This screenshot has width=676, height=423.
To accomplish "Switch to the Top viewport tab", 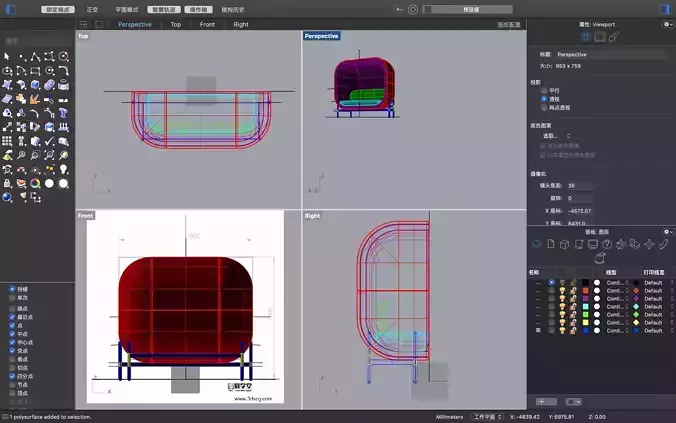I will tap(176, 25).
